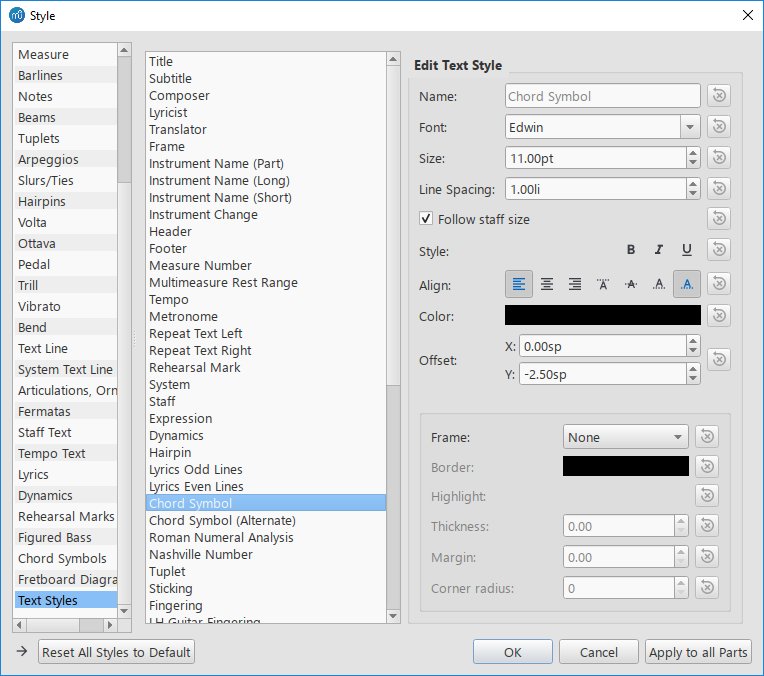Click the Offset Y input field
Screen dimensions: 764x676
pyautogui.click(x=603, y=374)
